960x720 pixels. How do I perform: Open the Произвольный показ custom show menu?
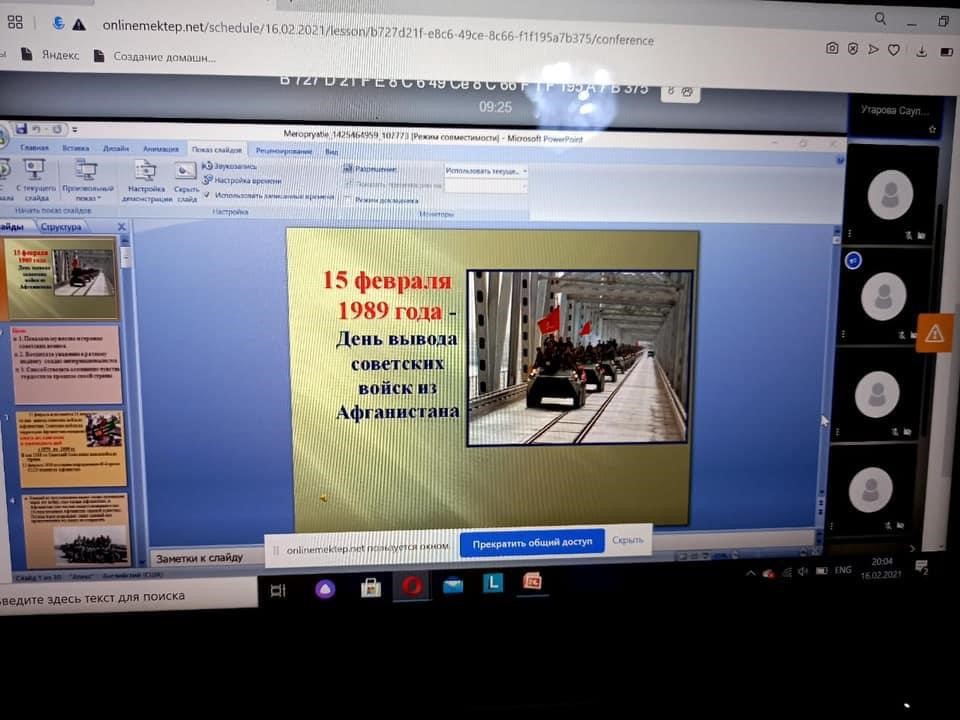(88, 180)
